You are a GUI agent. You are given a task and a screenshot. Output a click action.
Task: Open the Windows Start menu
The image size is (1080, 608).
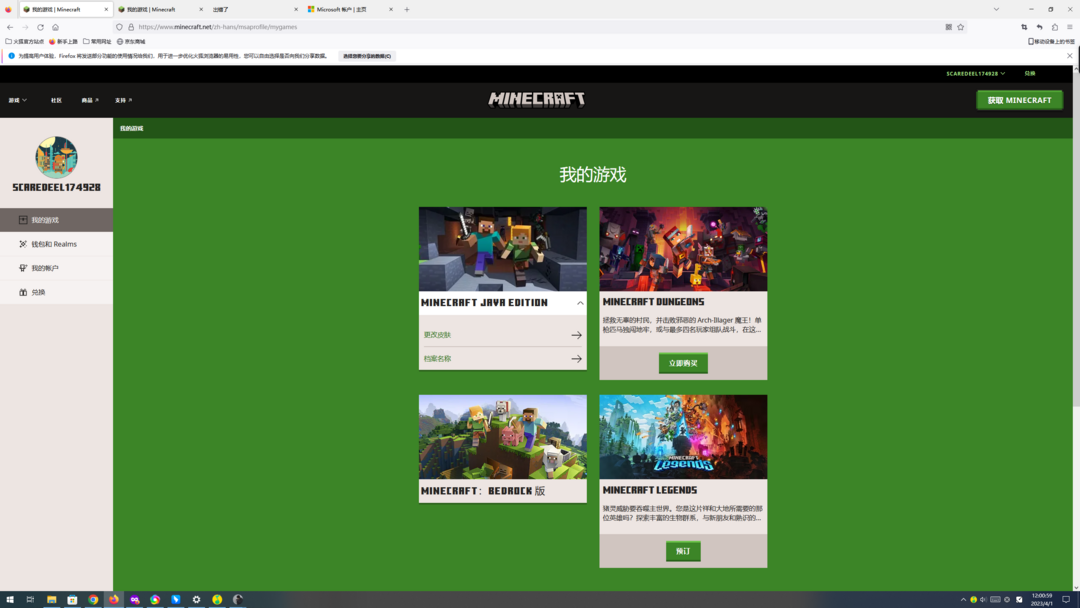click(x=10, y=599)
